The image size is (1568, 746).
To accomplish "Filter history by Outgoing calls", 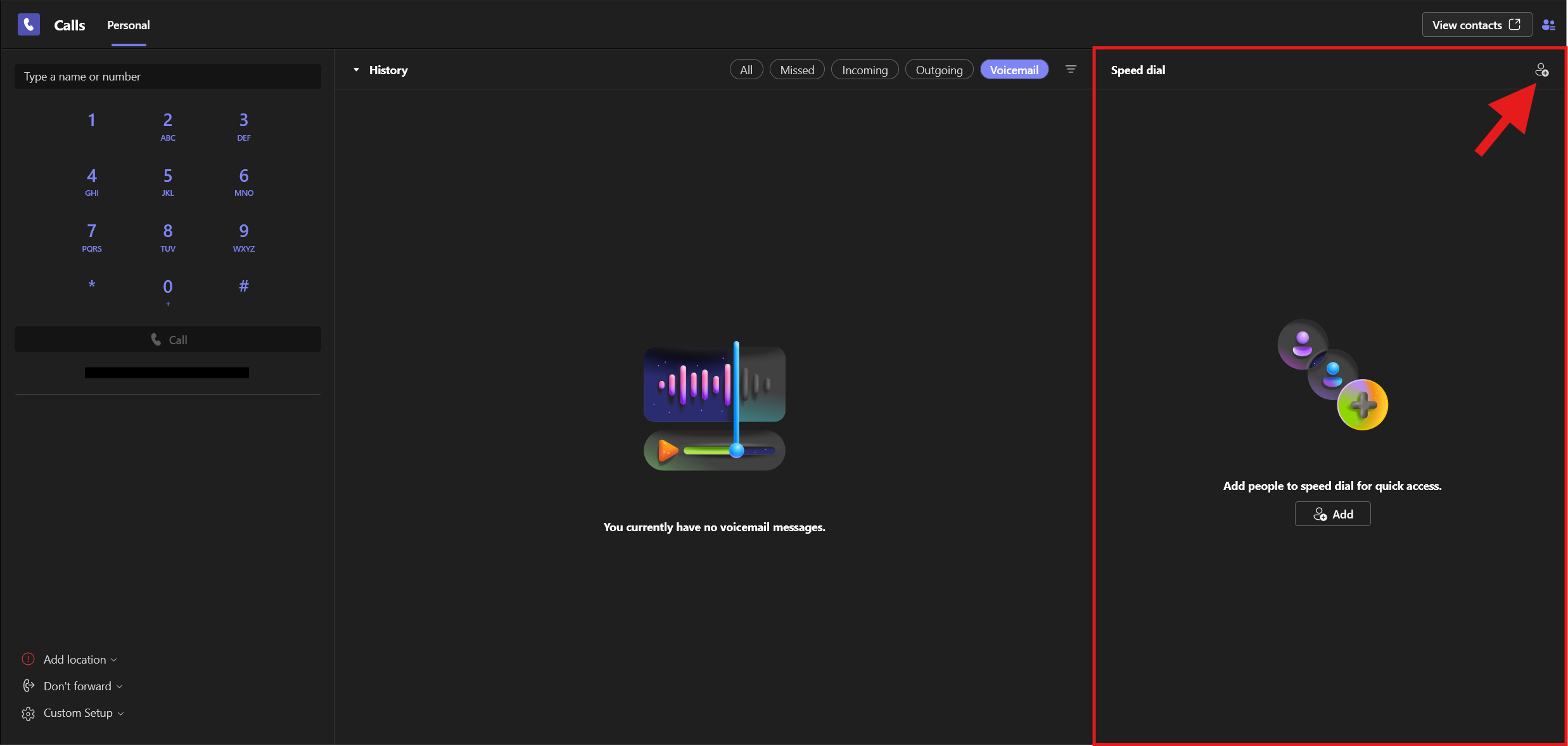I will pyautogui.click(x=939, y=70).
